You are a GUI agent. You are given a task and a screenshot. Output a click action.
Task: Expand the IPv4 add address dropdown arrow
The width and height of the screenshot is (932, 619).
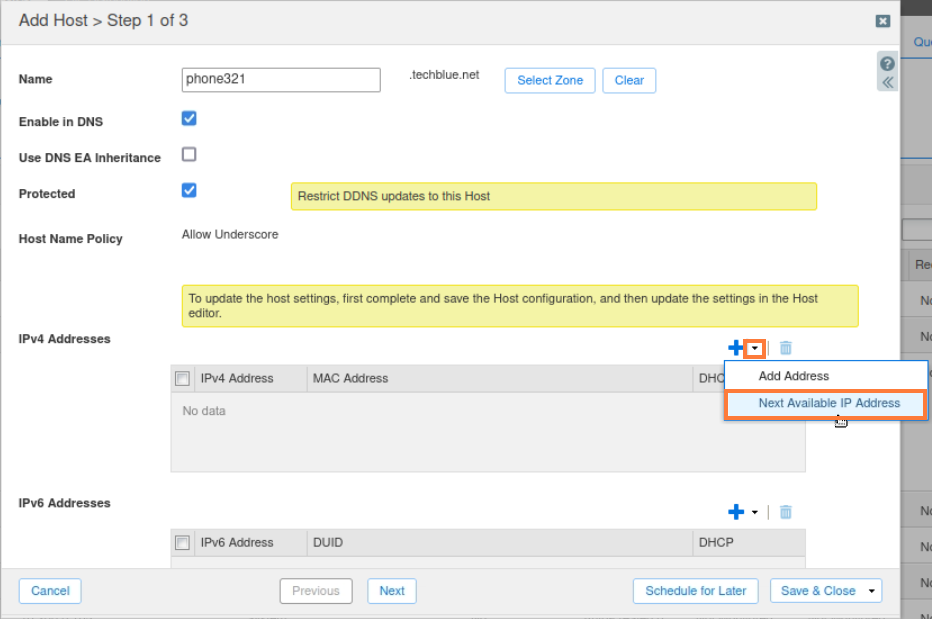point(756,348)
